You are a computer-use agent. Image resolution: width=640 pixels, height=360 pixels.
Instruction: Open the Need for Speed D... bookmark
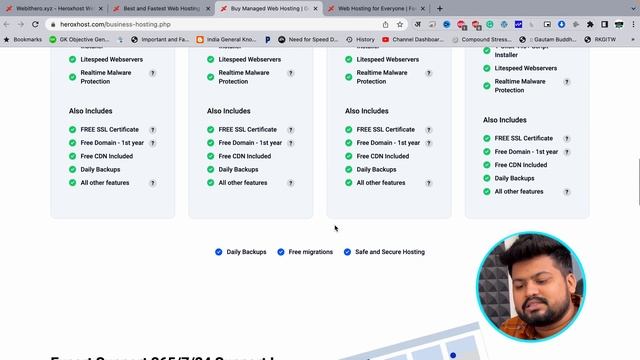pos(308,40)
